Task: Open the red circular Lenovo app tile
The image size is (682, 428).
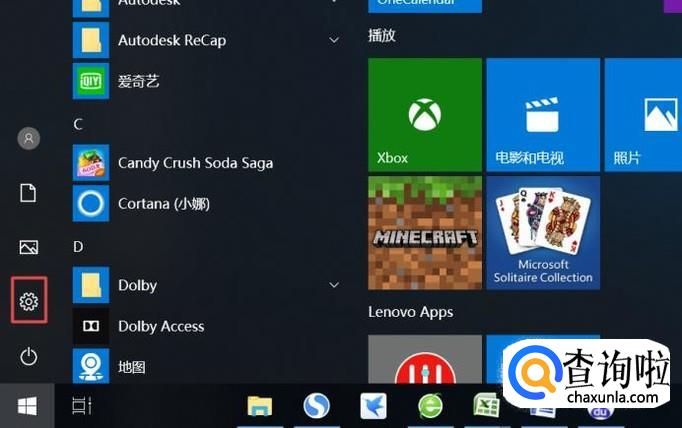Action: click(425, 359)
